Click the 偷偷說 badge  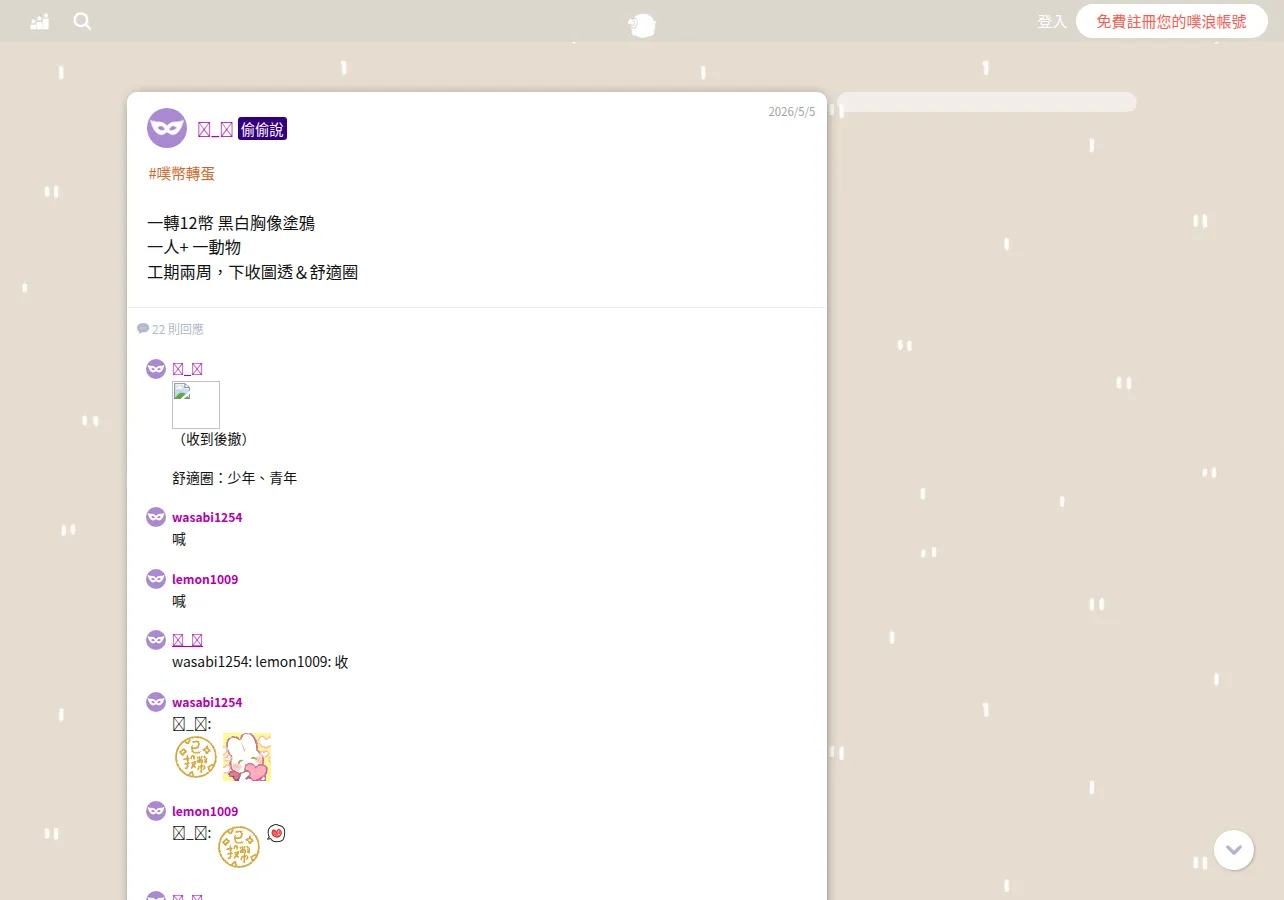click(x=262, y=129)
